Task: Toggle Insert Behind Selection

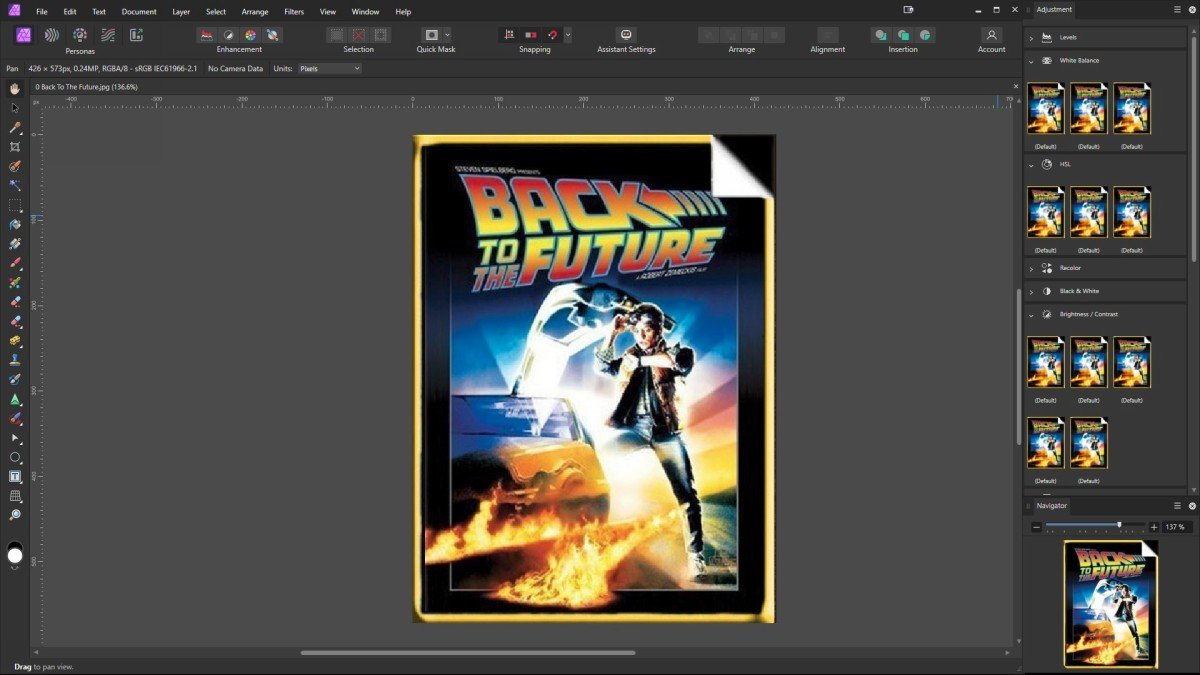Action: point(880,34)
